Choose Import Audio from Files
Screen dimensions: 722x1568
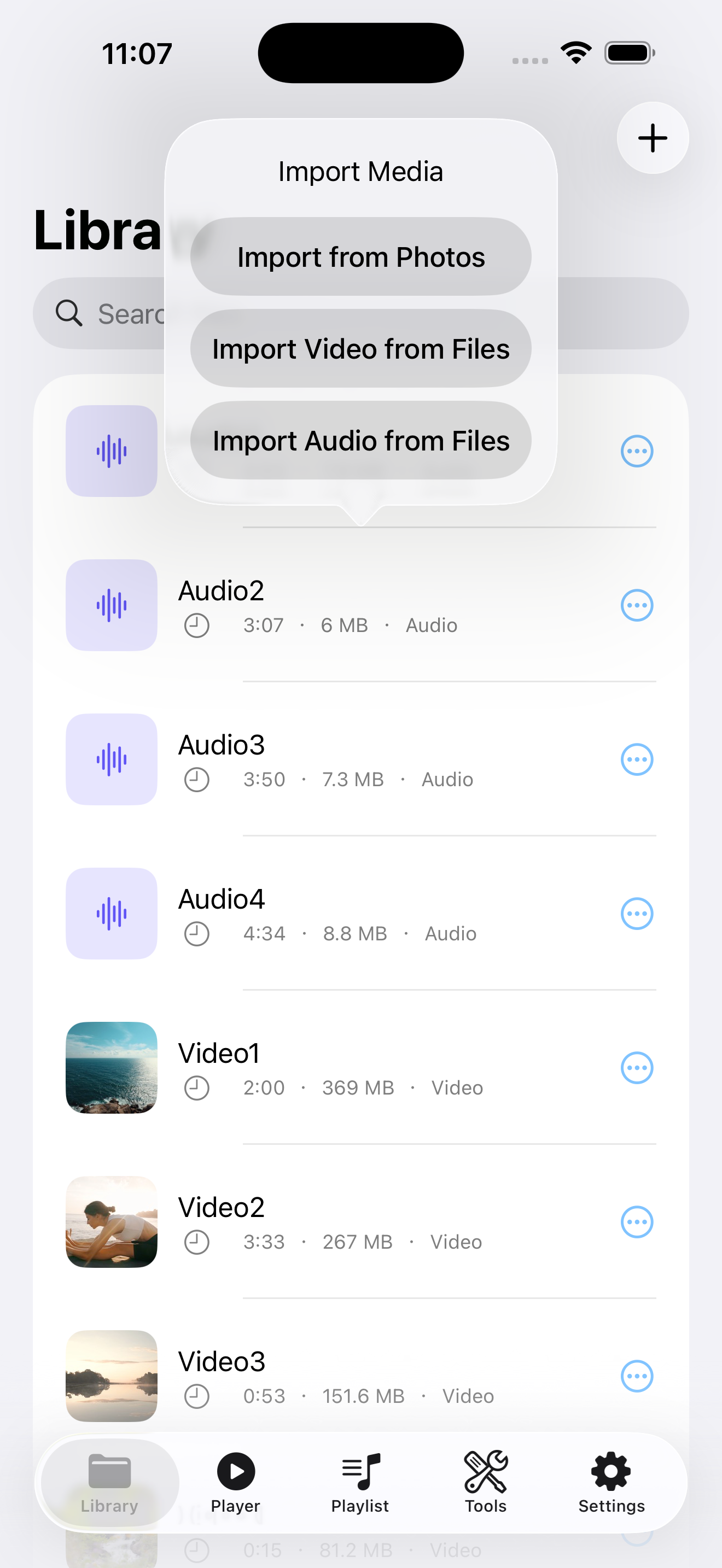click(361, 441)
